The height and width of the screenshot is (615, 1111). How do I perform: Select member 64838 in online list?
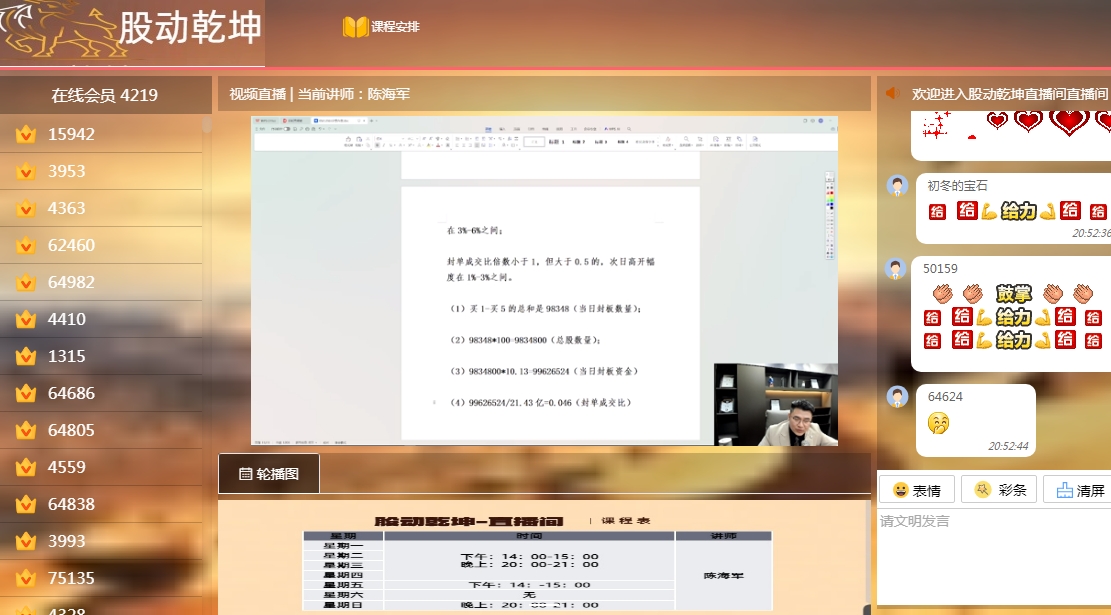(101, 504)
